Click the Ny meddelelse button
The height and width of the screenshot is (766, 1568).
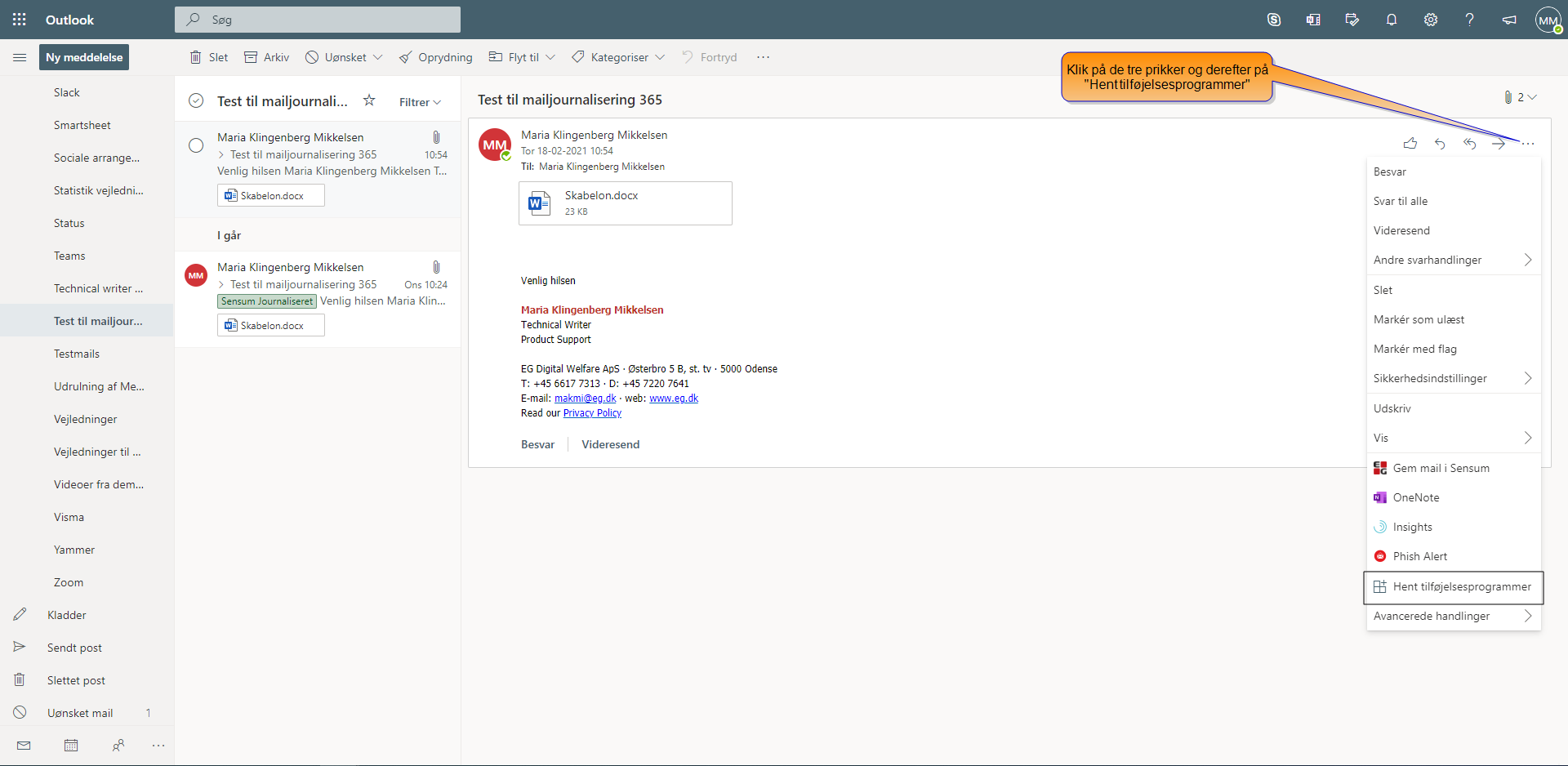point(83,57)
